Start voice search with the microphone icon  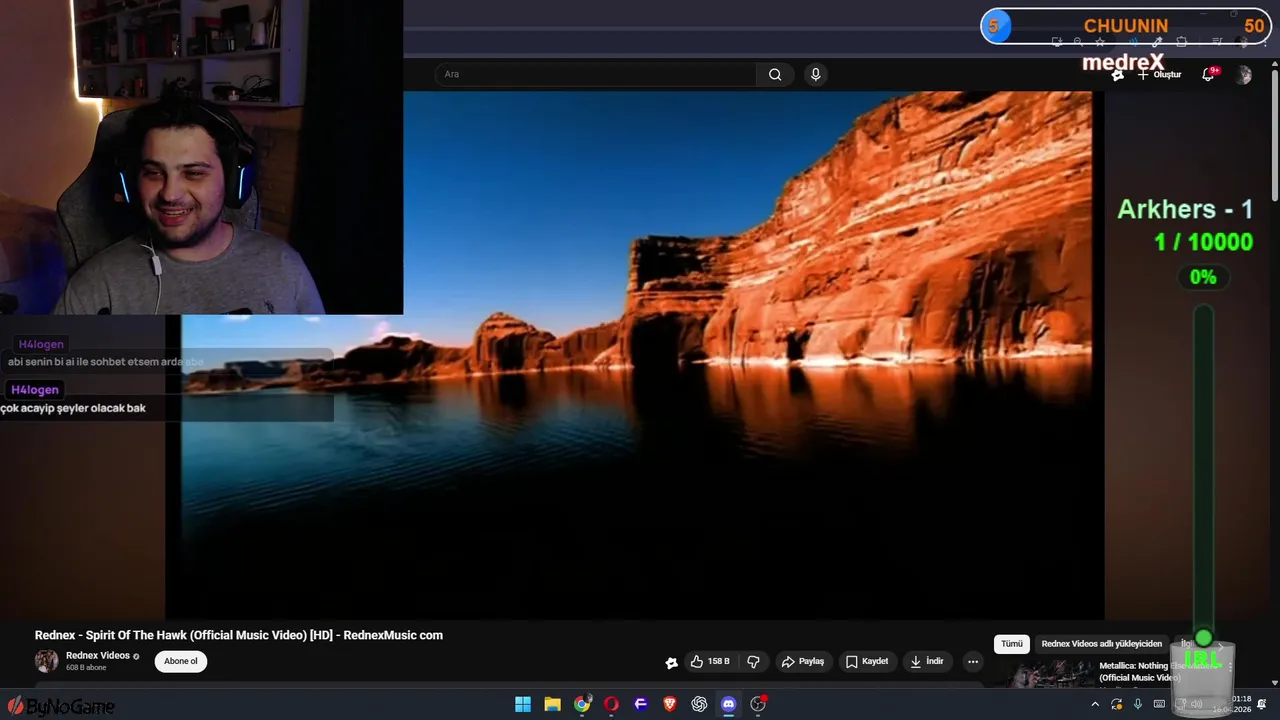(816, 74)
